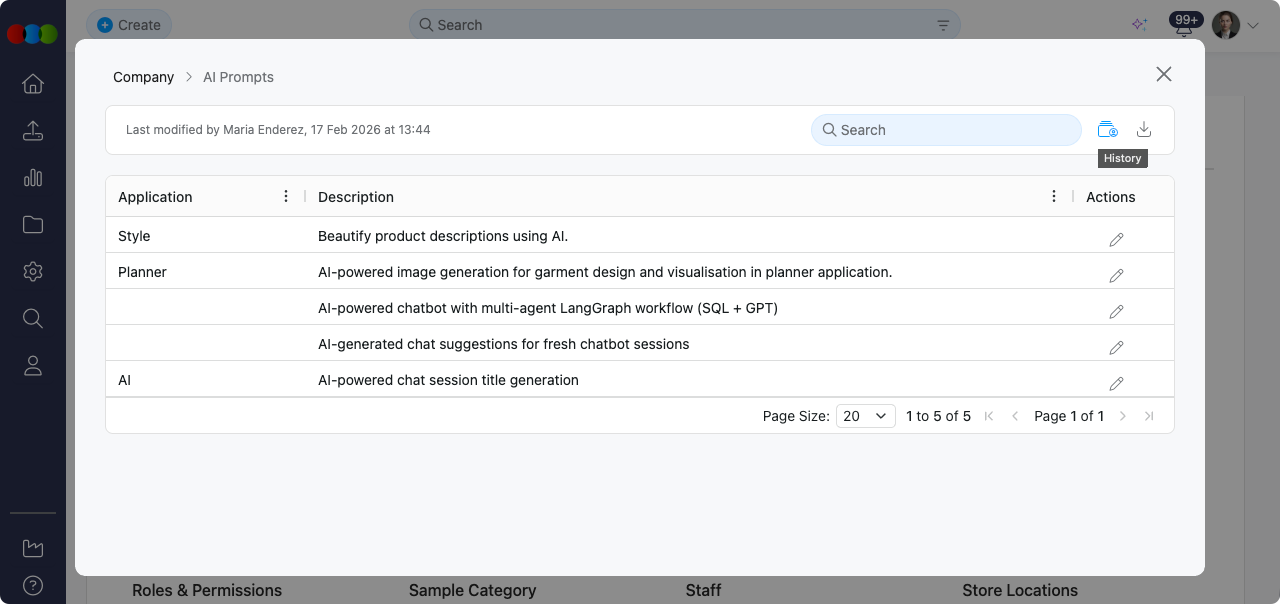This screenshot has width=1280, height=604.
Task: Click the download export icon
Action: tap(1144, 129)
